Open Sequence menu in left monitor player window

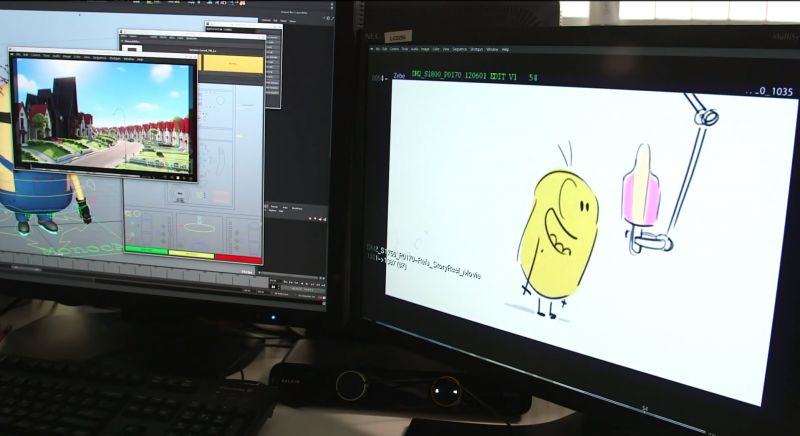point(99,58)
